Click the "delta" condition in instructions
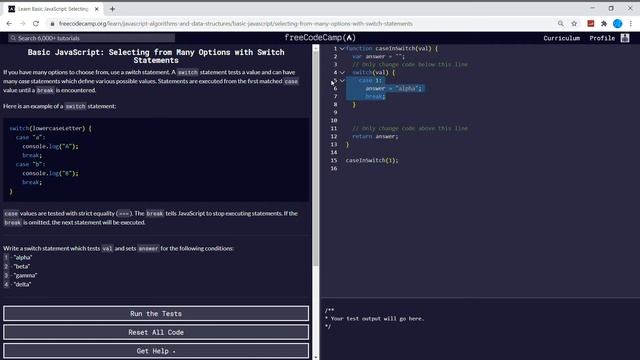Viewport: 640px width, 360px height. tap(22, 284)
